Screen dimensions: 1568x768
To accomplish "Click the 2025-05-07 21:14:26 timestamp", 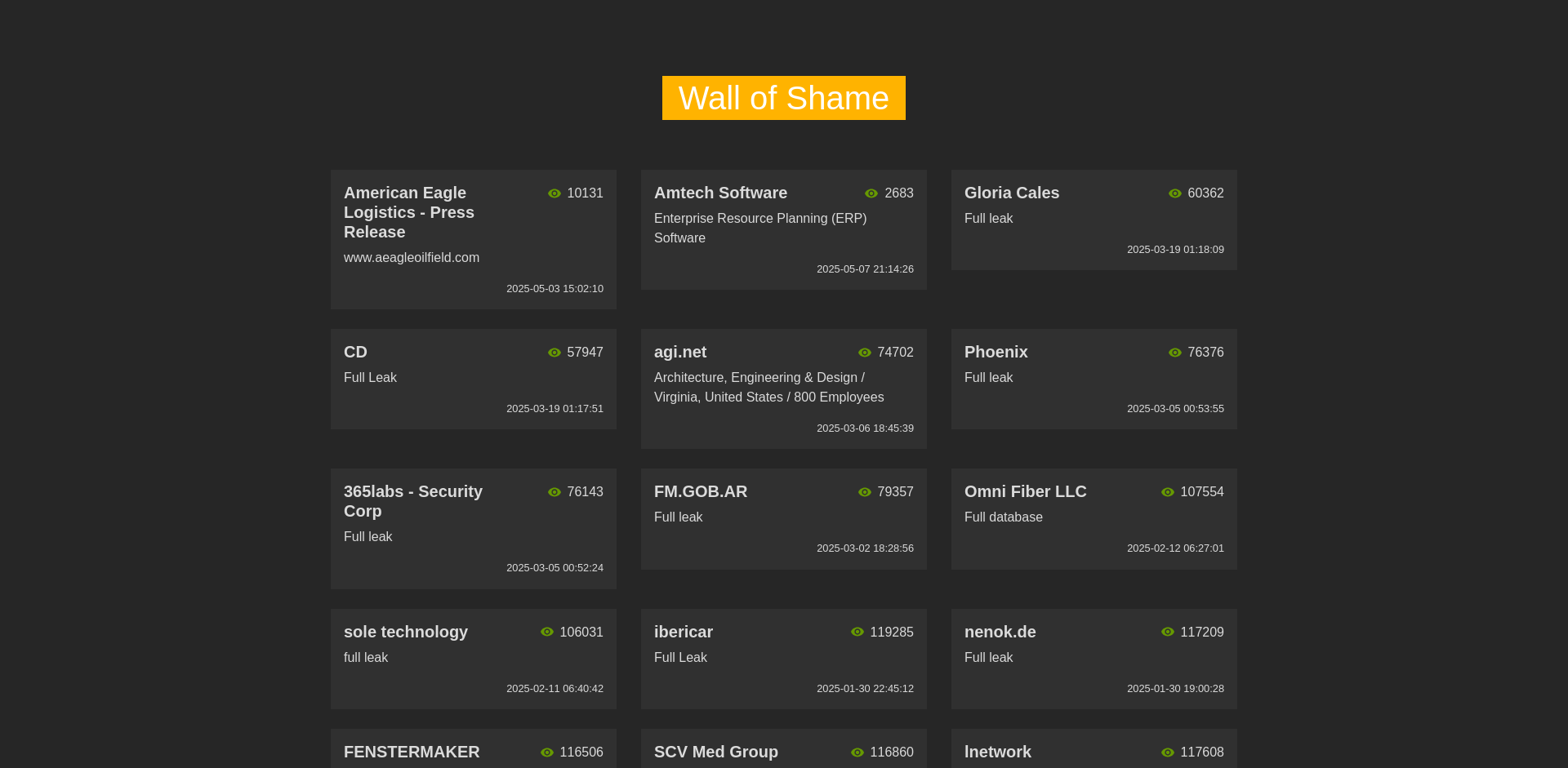I will tap(865, 269).
